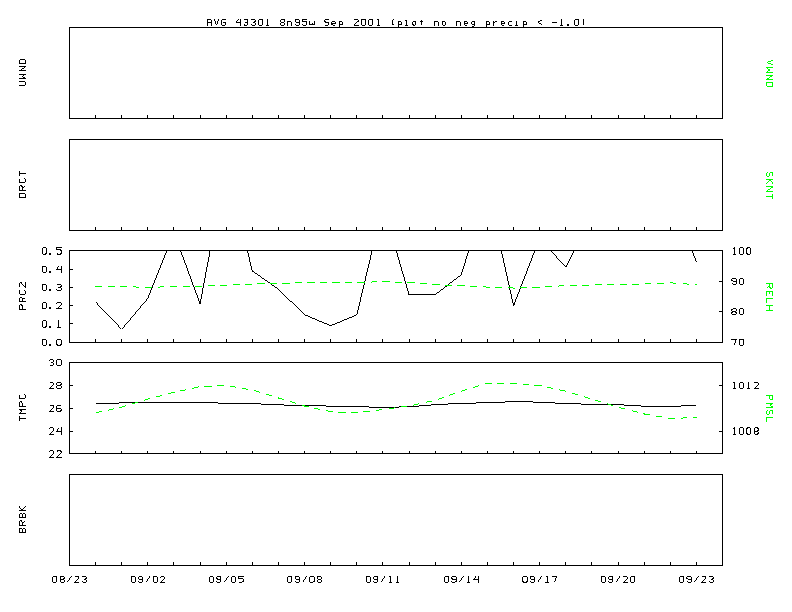The height and width of the screenshot is (612, 792).
Task: Click the green pressure peak near 09/15
Action: coord(500,383)
